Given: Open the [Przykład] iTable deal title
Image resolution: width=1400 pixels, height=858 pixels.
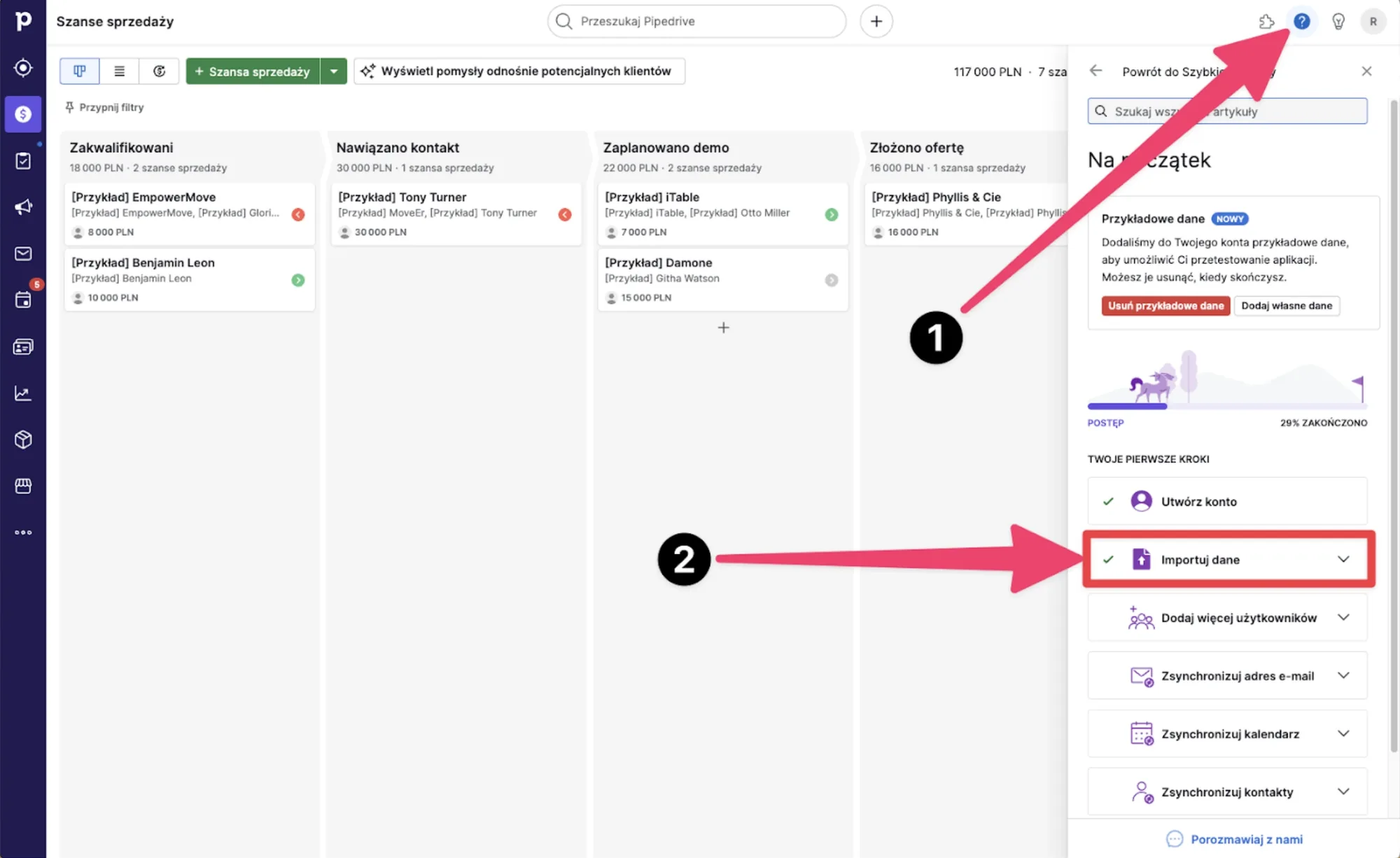Looking at the screenshot, I should click(652, 197).
